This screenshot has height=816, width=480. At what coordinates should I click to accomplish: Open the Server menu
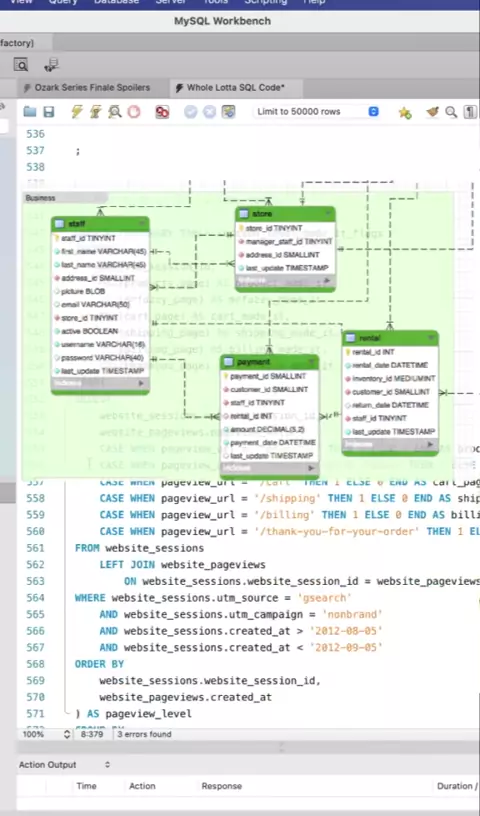(x=170, y=2)
